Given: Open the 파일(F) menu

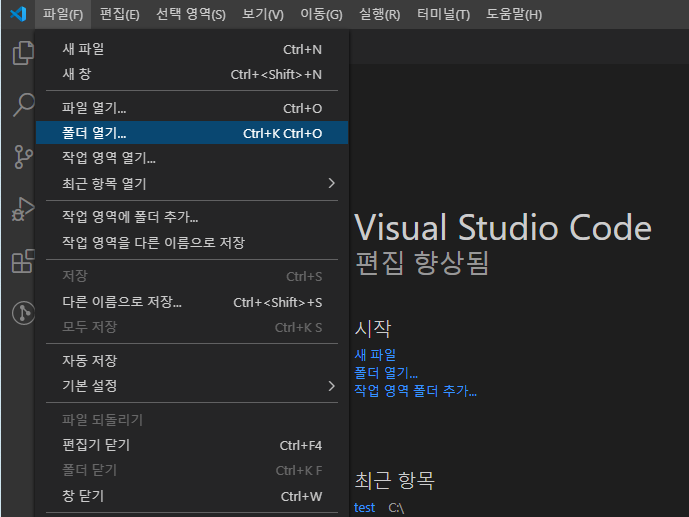Looking at the screenshot, I should pyautogui.click(x=63, y=14).
